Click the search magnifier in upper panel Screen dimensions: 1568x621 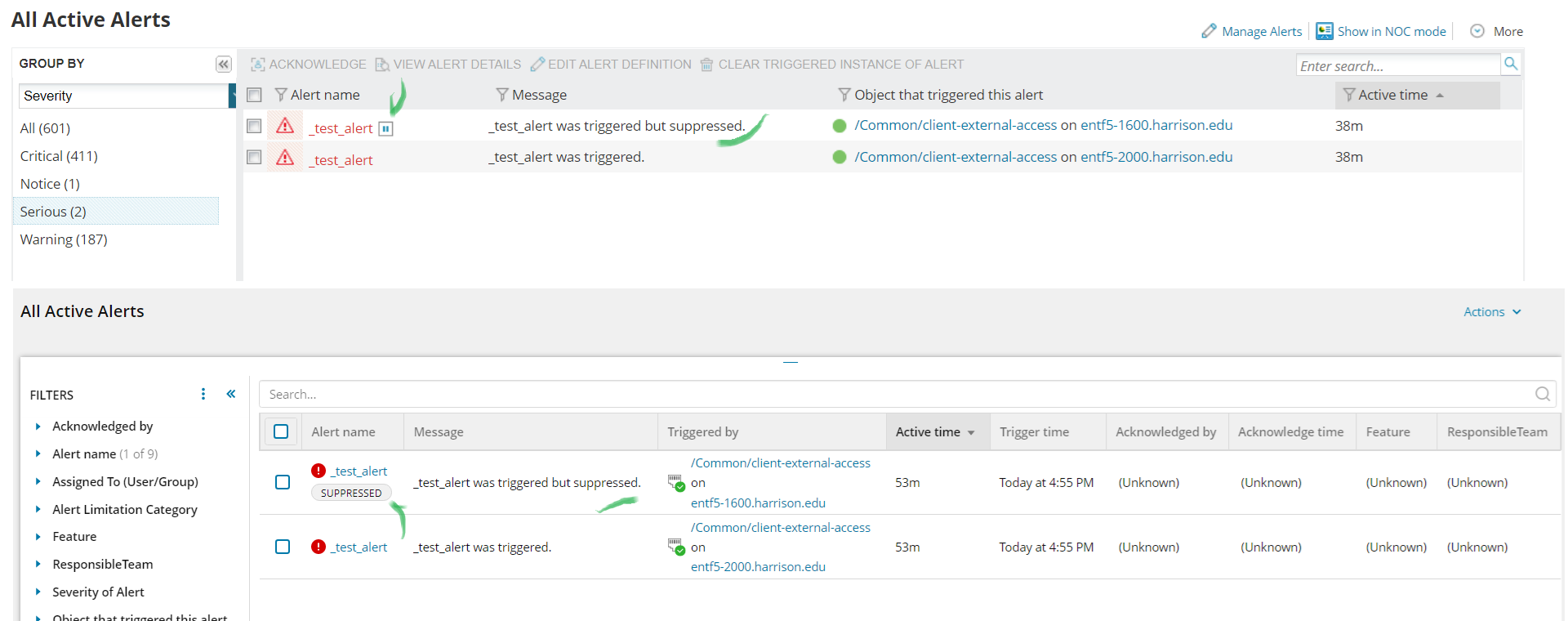1510,64
